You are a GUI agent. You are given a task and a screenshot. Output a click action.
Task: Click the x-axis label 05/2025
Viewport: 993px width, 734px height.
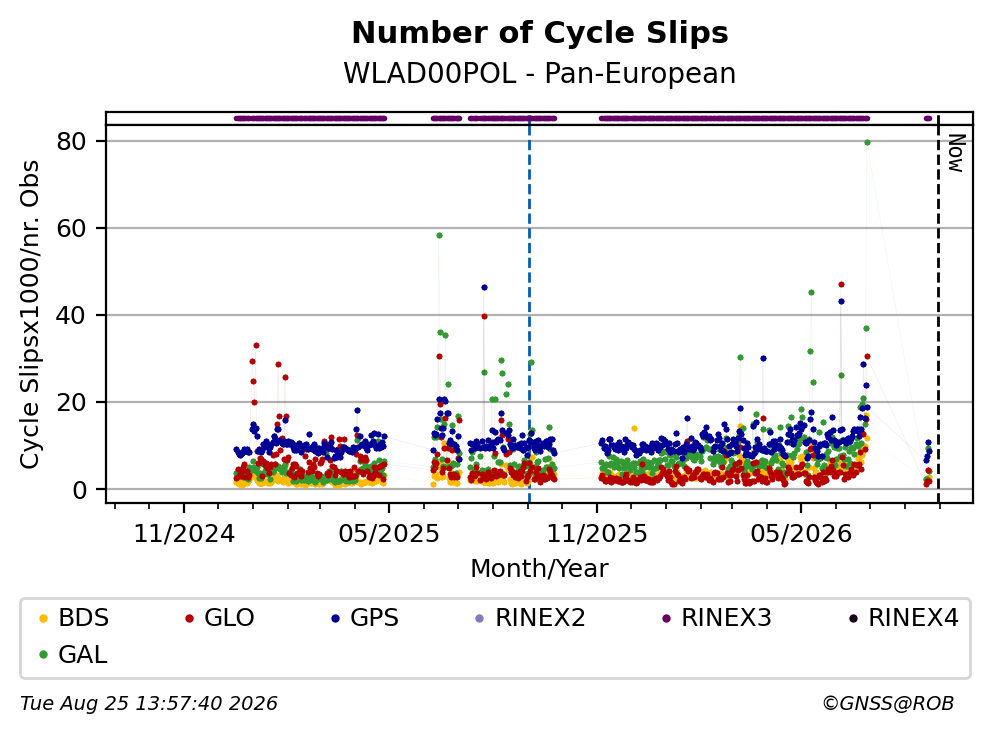(389, 534)
